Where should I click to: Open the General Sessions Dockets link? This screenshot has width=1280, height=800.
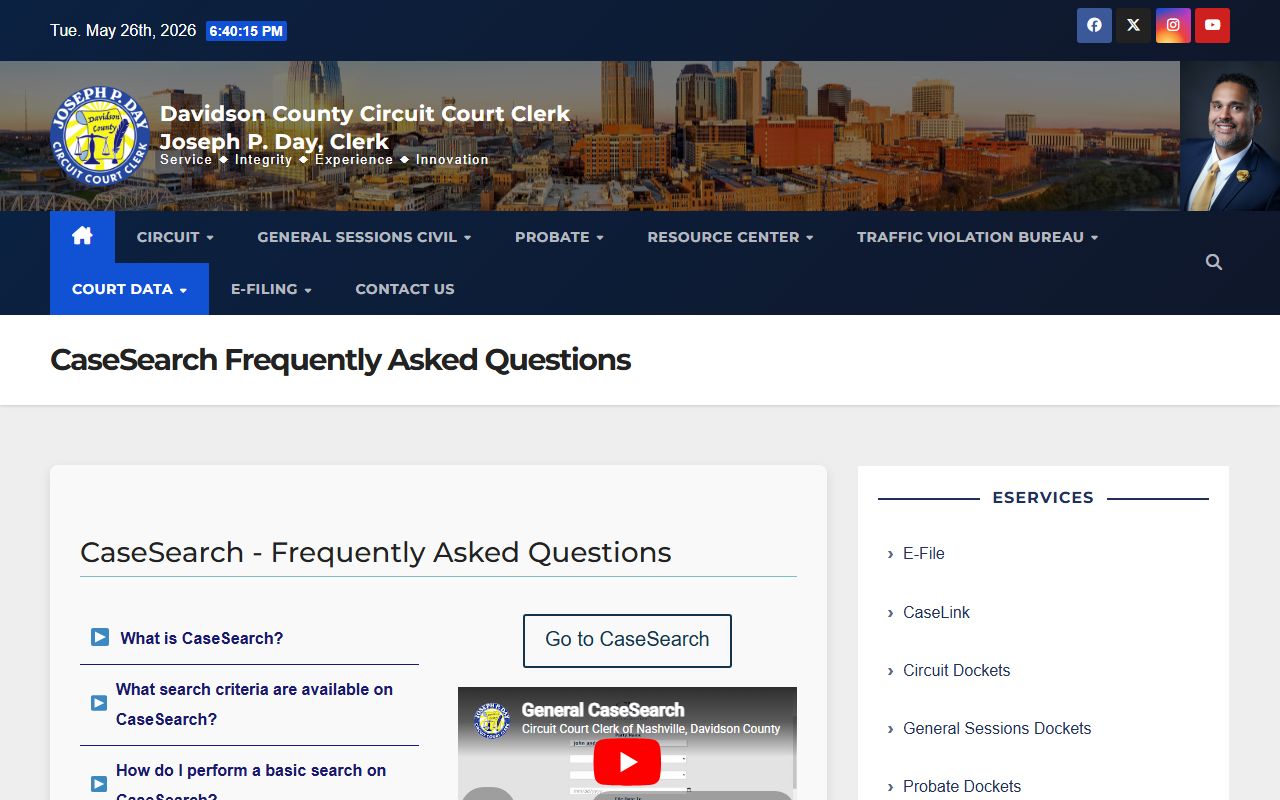click(997, 728)
